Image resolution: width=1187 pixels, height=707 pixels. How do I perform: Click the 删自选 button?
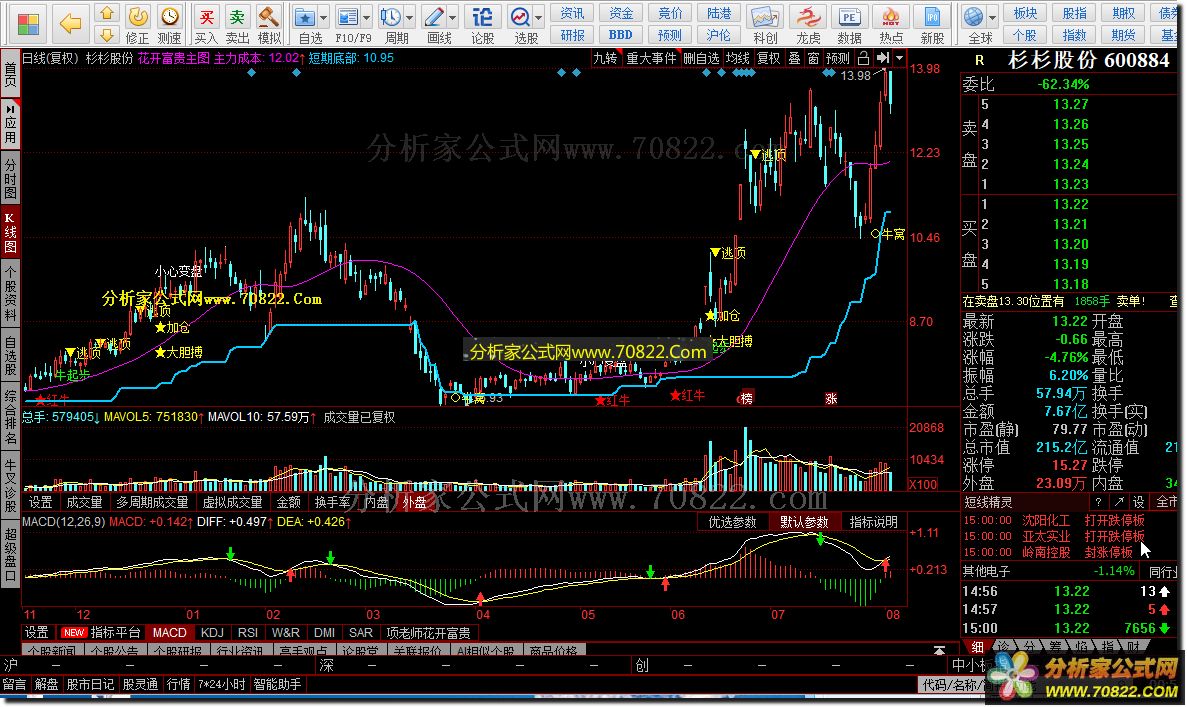[701, 58]
